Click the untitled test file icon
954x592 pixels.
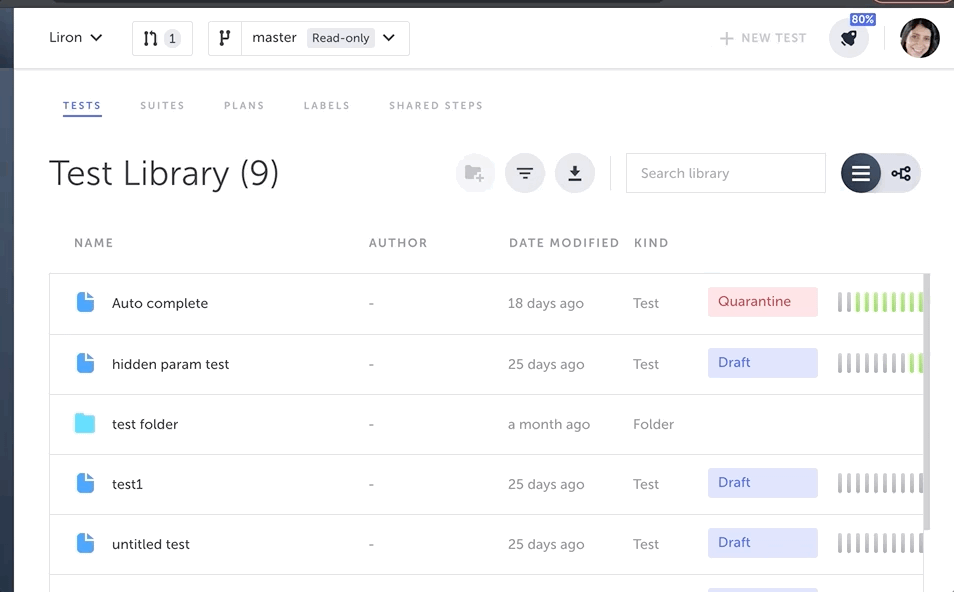coord(85,543)
